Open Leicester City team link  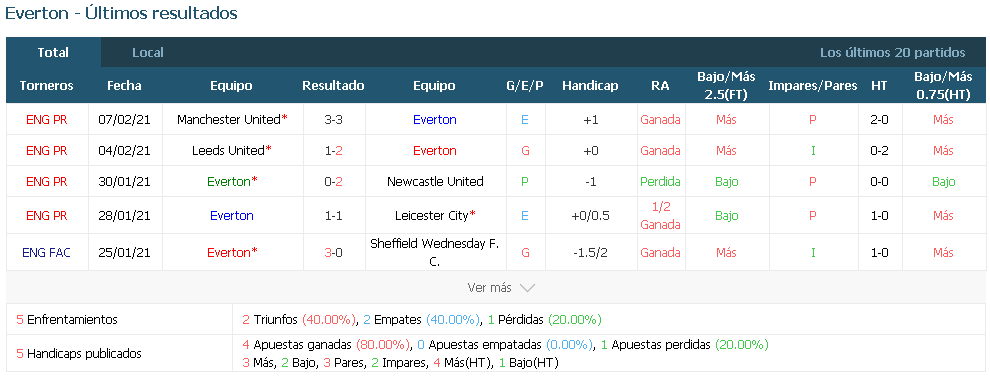(x=431, y=215)
